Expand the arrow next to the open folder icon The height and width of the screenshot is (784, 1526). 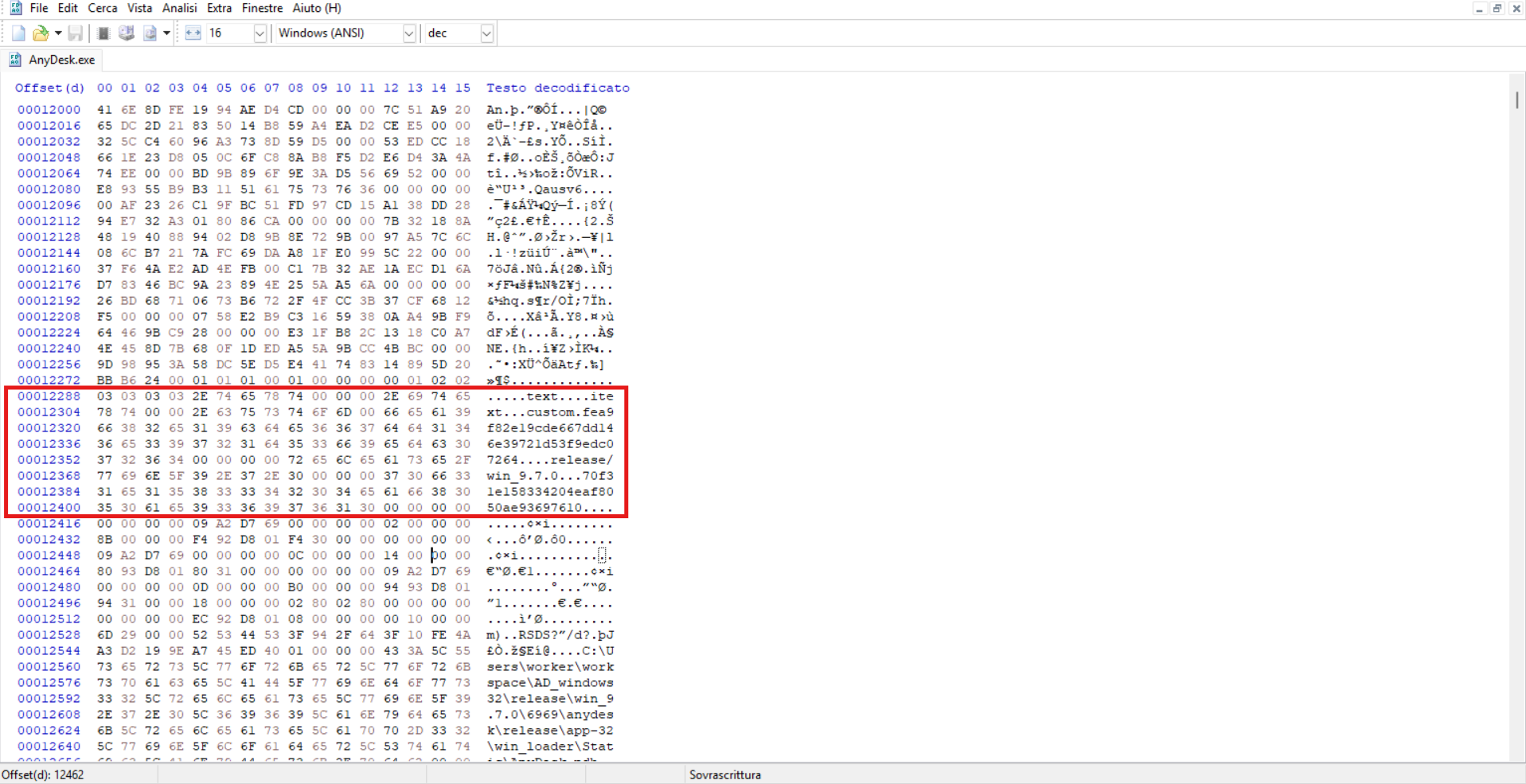tap(58, 33)
